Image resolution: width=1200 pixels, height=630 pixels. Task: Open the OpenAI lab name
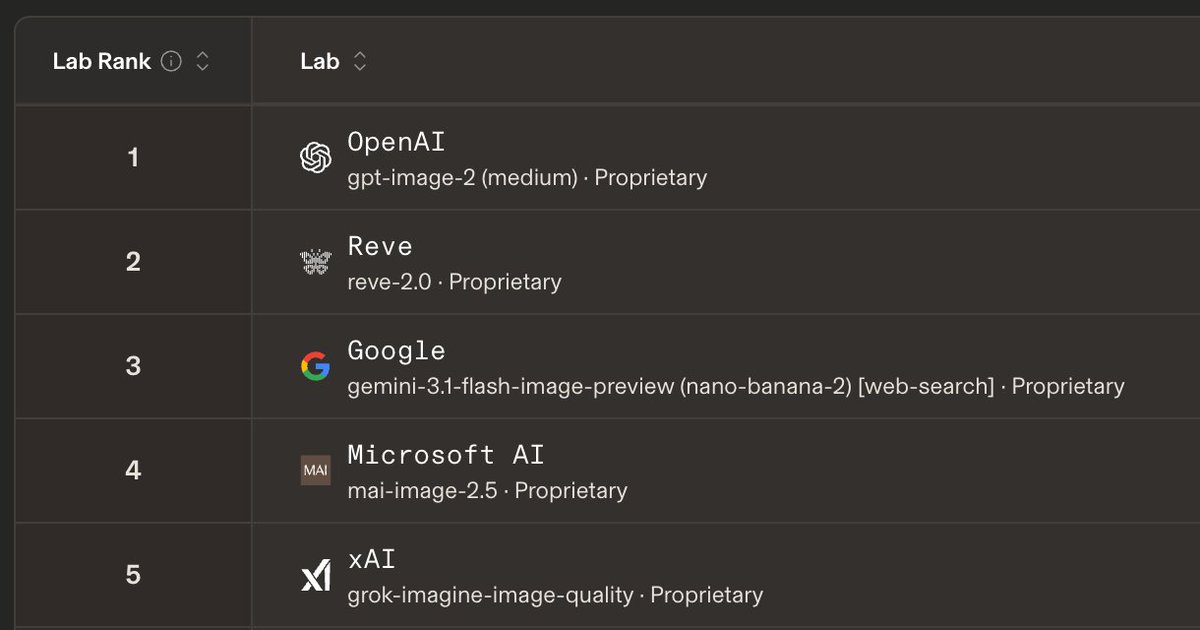point(396,142)
